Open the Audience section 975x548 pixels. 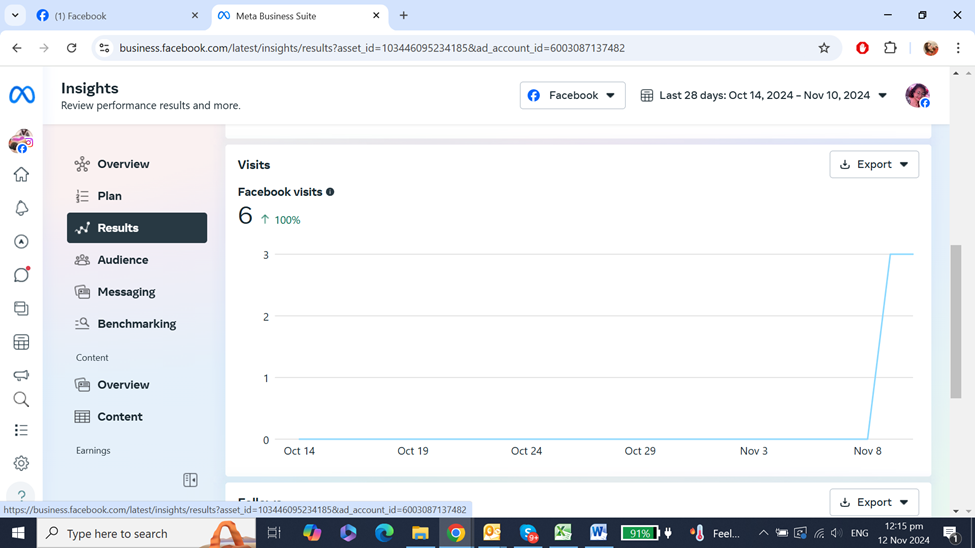pyautogui.click(x=137, y=260)
